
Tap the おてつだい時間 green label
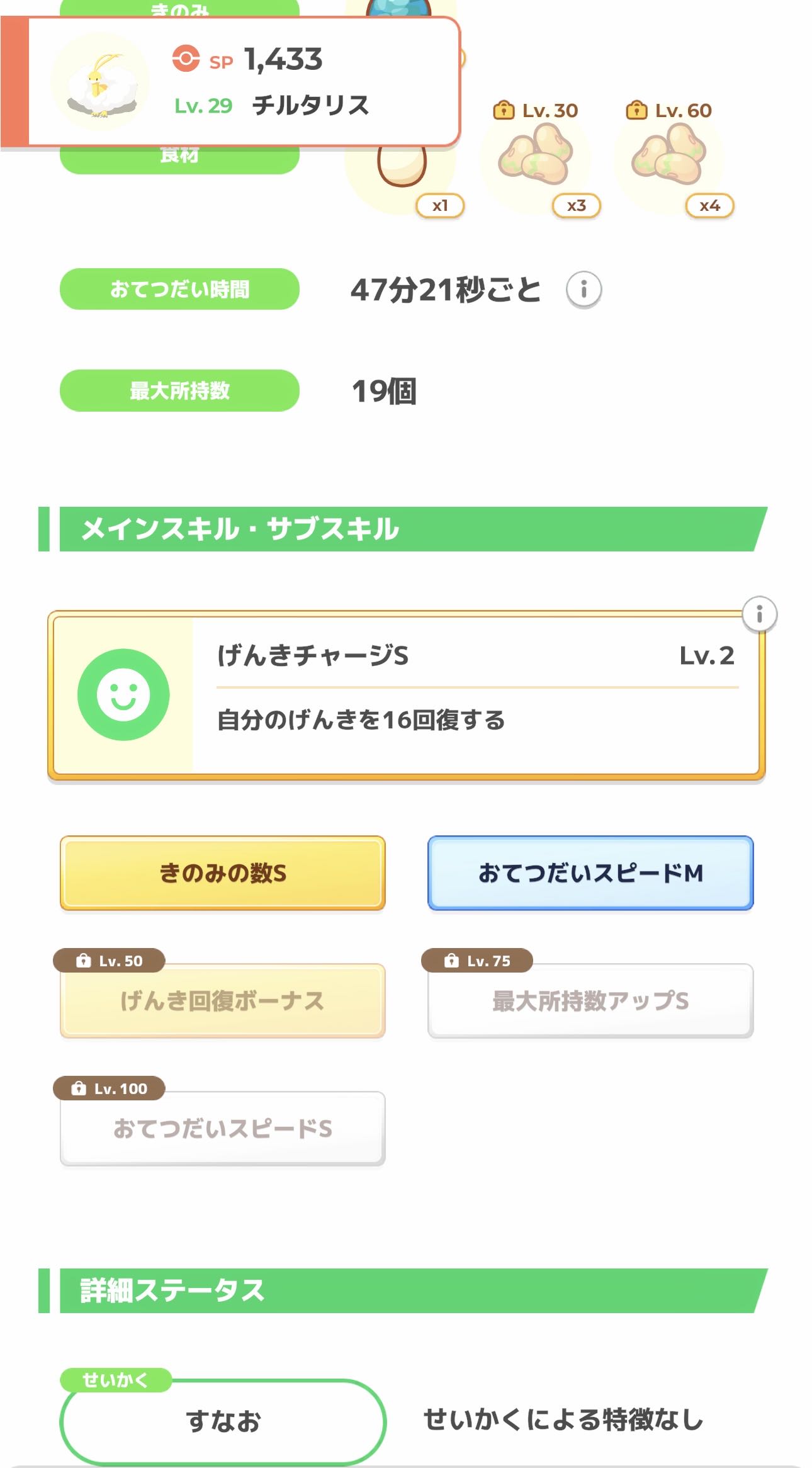pos(179,290)
